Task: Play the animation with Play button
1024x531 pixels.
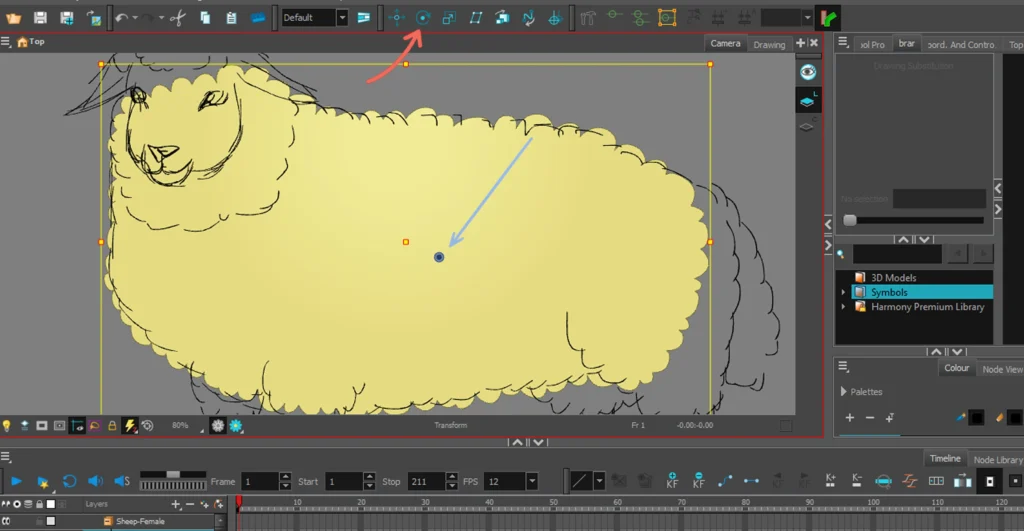Action: (x=16, y=482)
